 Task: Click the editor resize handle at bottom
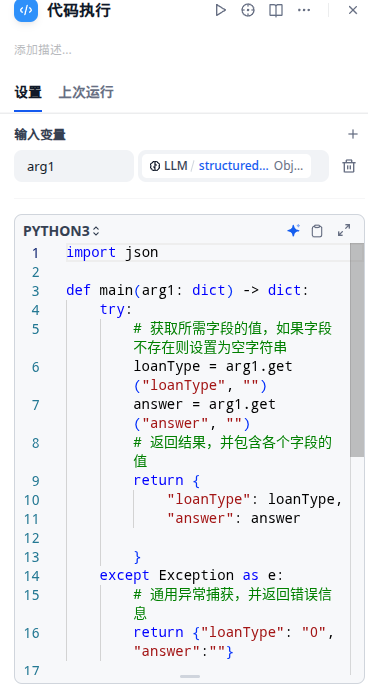(190, 676)
